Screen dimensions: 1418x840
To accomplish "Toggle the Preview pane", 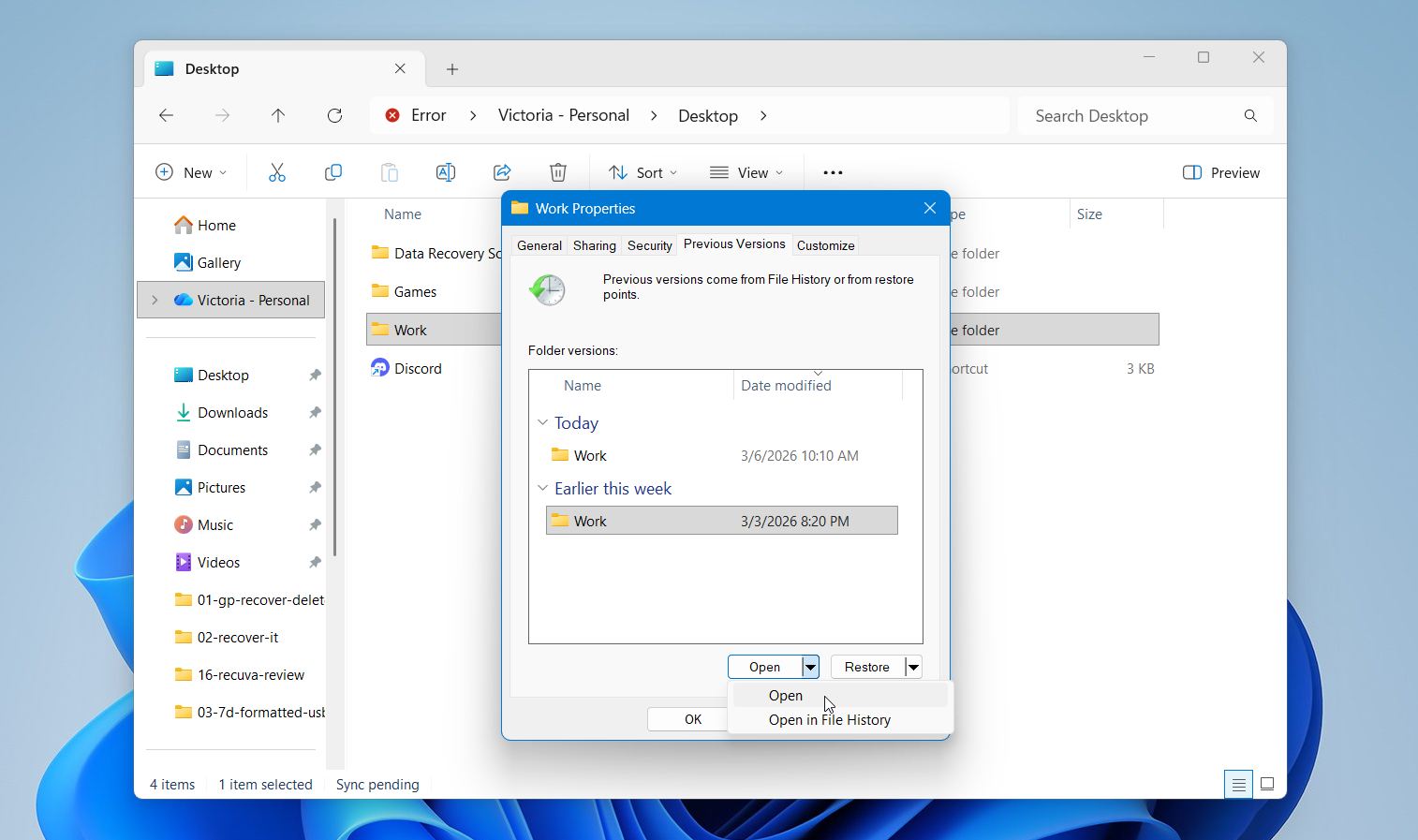I will pos(1221,172).
